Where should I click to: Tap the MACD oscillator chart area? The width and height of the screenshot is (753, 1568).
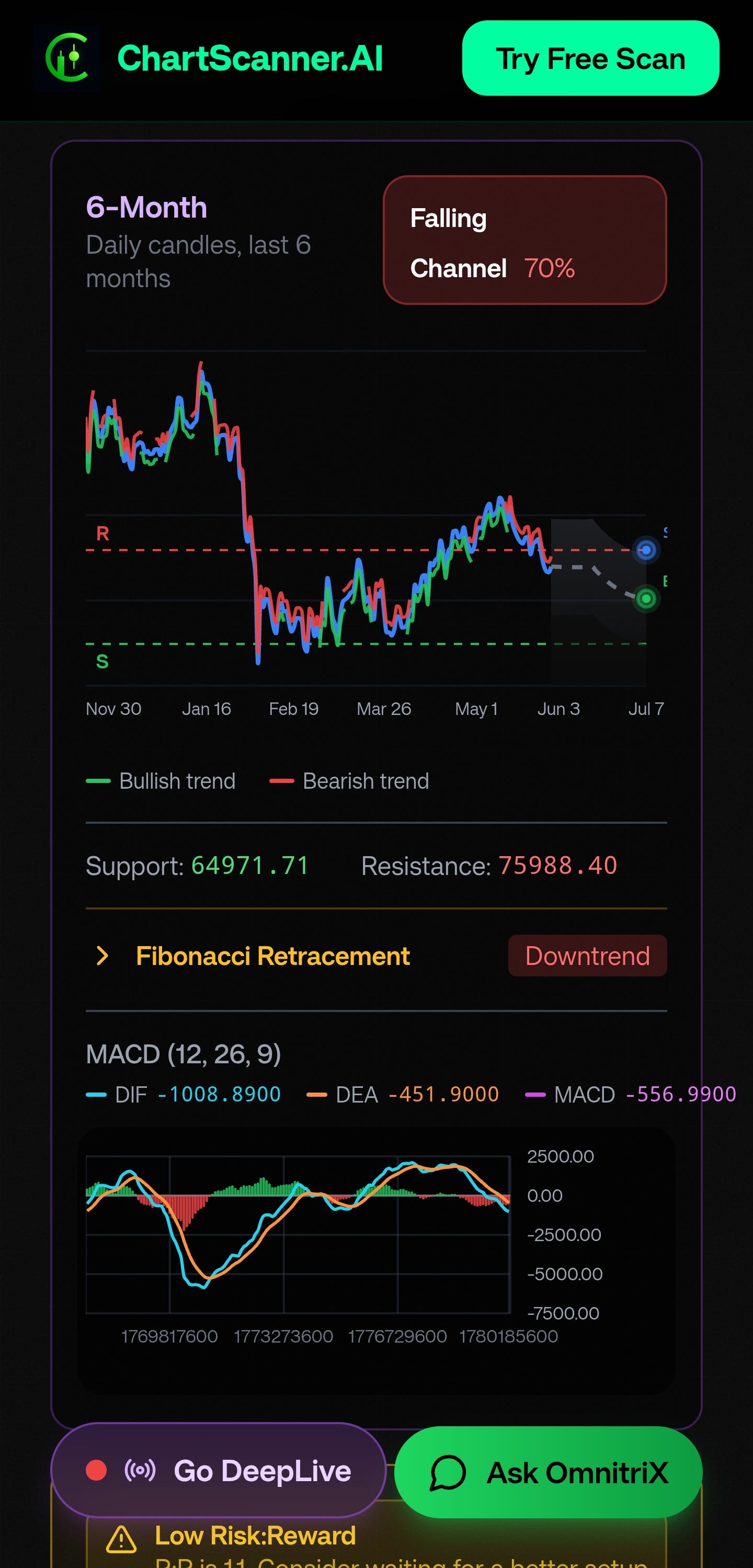(x=298, y=1234)
